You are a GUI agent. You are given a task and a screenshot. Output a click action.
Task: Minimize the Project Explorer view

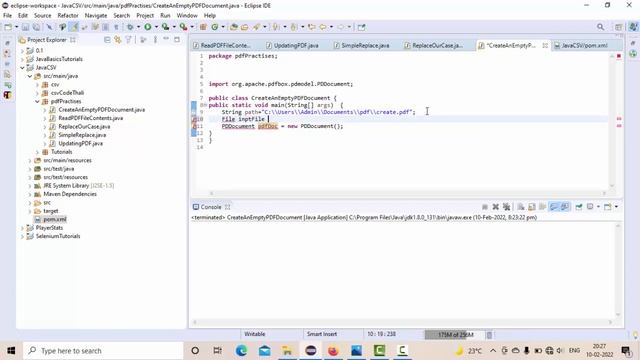click(166, 40)
